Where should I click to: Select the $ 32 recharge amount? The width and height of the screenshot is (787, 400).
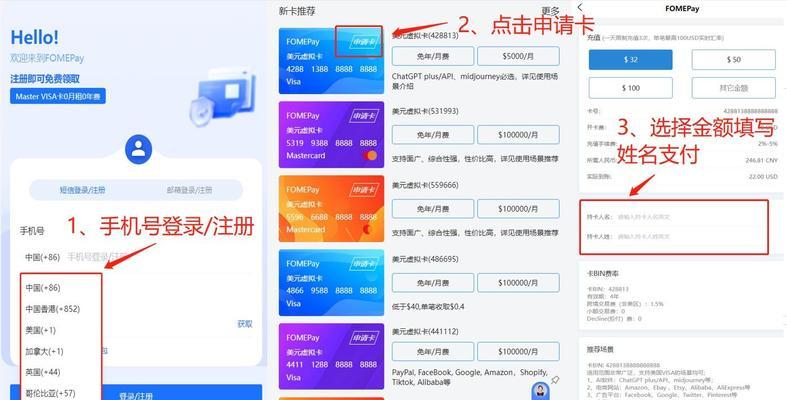click(x=630, y=60)
